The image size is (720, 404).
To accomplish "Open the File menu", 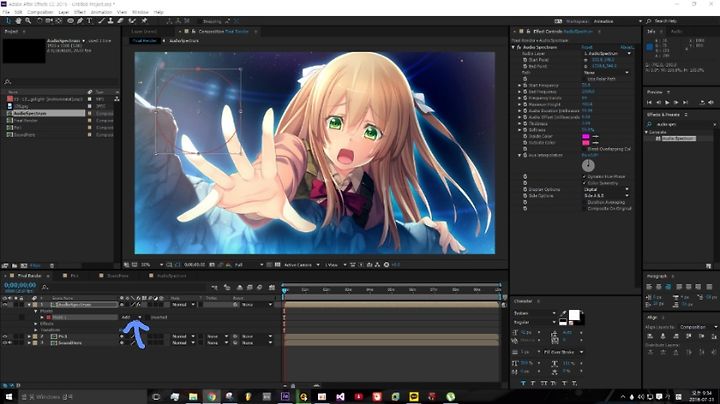I will point(6,12).
